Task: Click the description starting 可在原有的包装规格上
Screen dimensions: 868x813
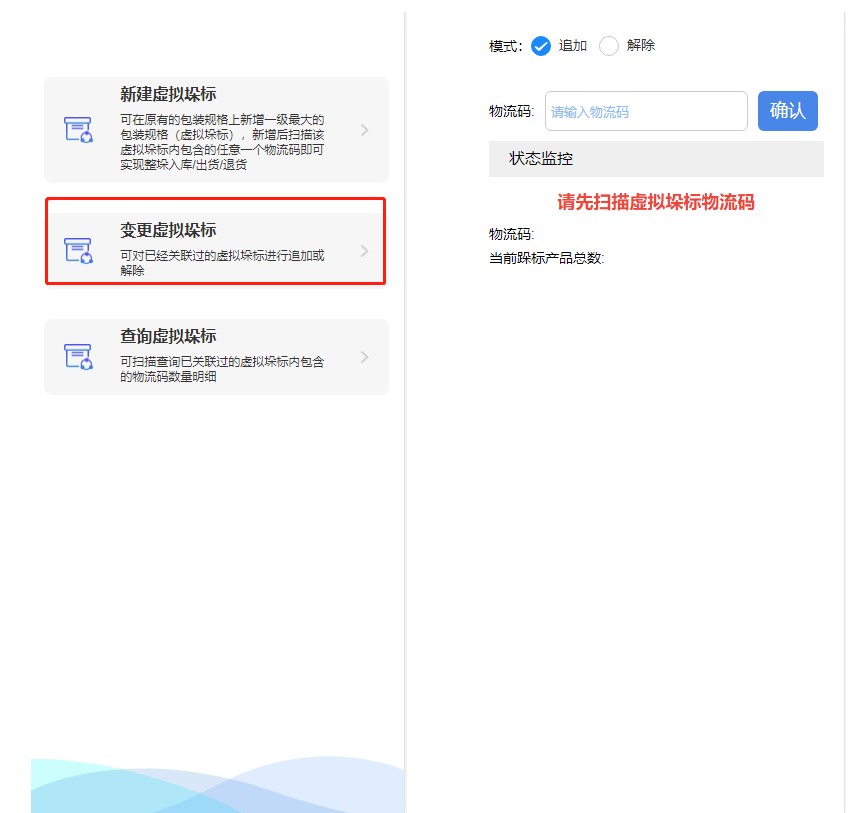Action: [x=222, y=142]
